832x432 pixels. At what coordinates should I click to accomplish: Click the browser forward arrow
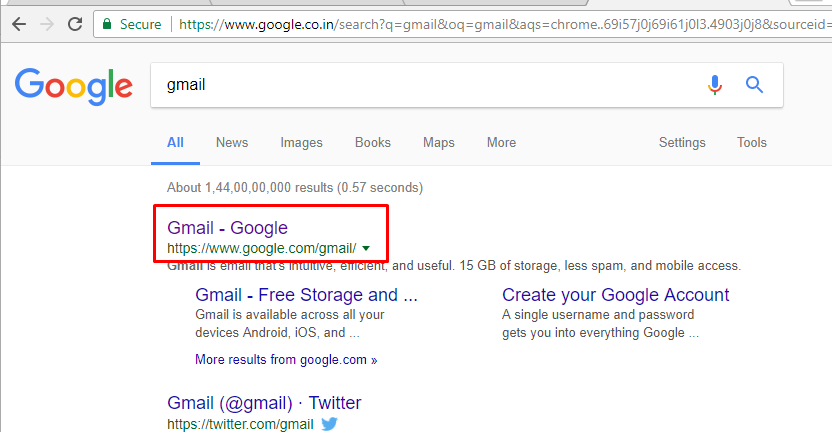tap(47, 24)
